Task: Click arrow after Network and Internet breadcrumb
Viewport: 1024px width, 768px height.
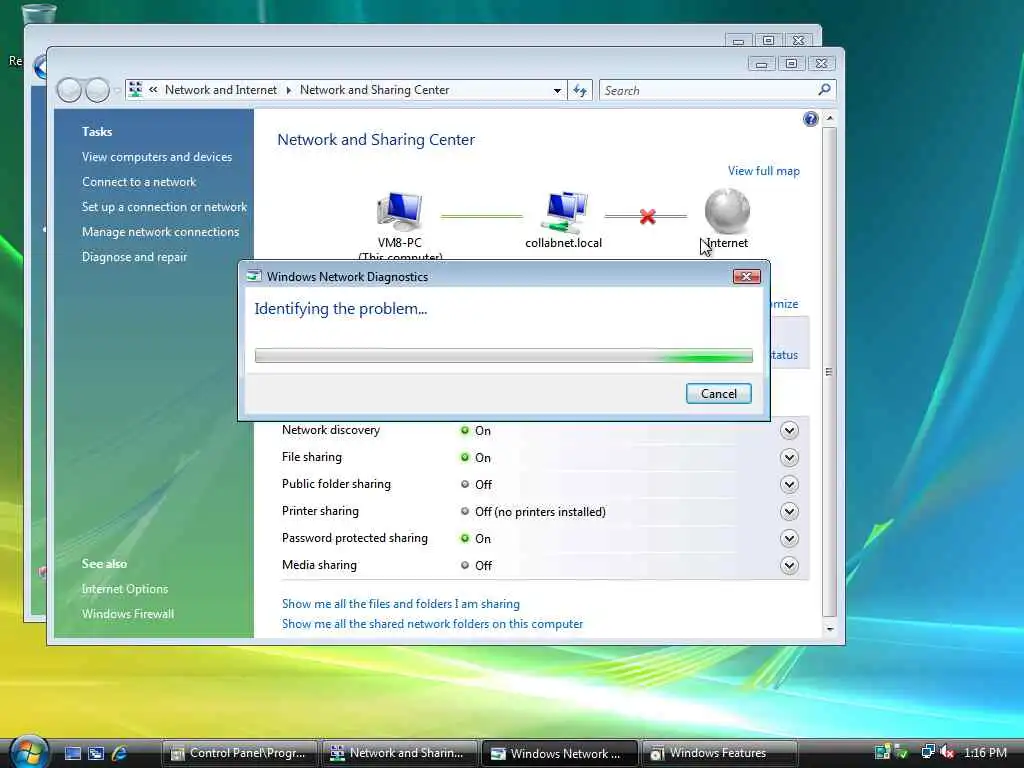Action: 289,90
